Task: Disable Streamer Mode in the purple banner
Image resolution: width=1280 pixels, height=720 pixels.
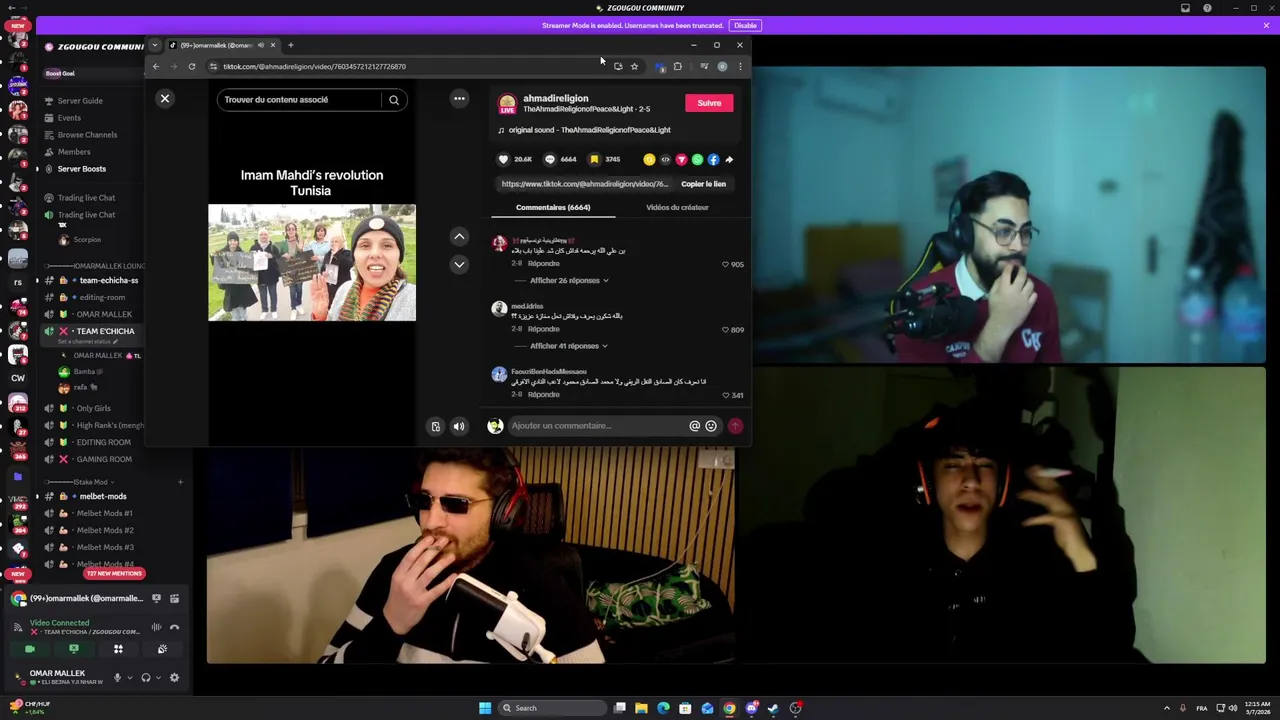Action: coord(745,25)
